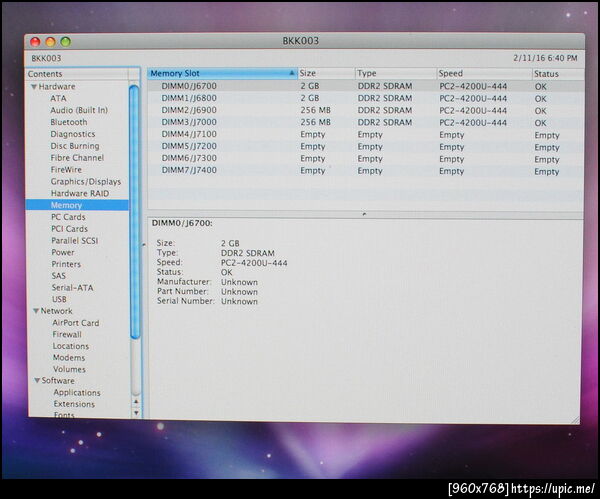Open Serial-ATA information
Screen dimensions: 600x499
point(73,287)
